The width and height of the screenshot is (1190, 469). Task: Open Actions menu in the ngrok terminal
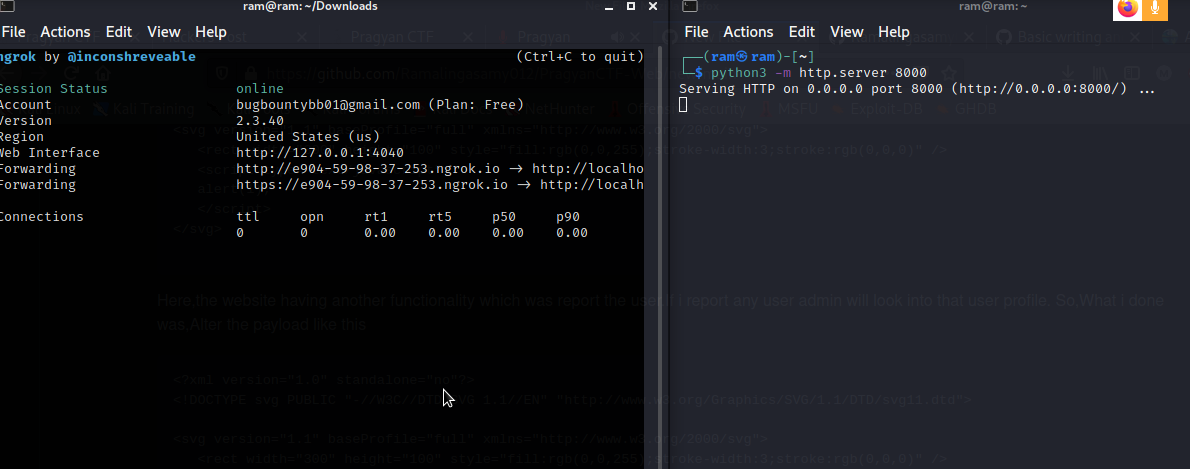pos(65,32)
